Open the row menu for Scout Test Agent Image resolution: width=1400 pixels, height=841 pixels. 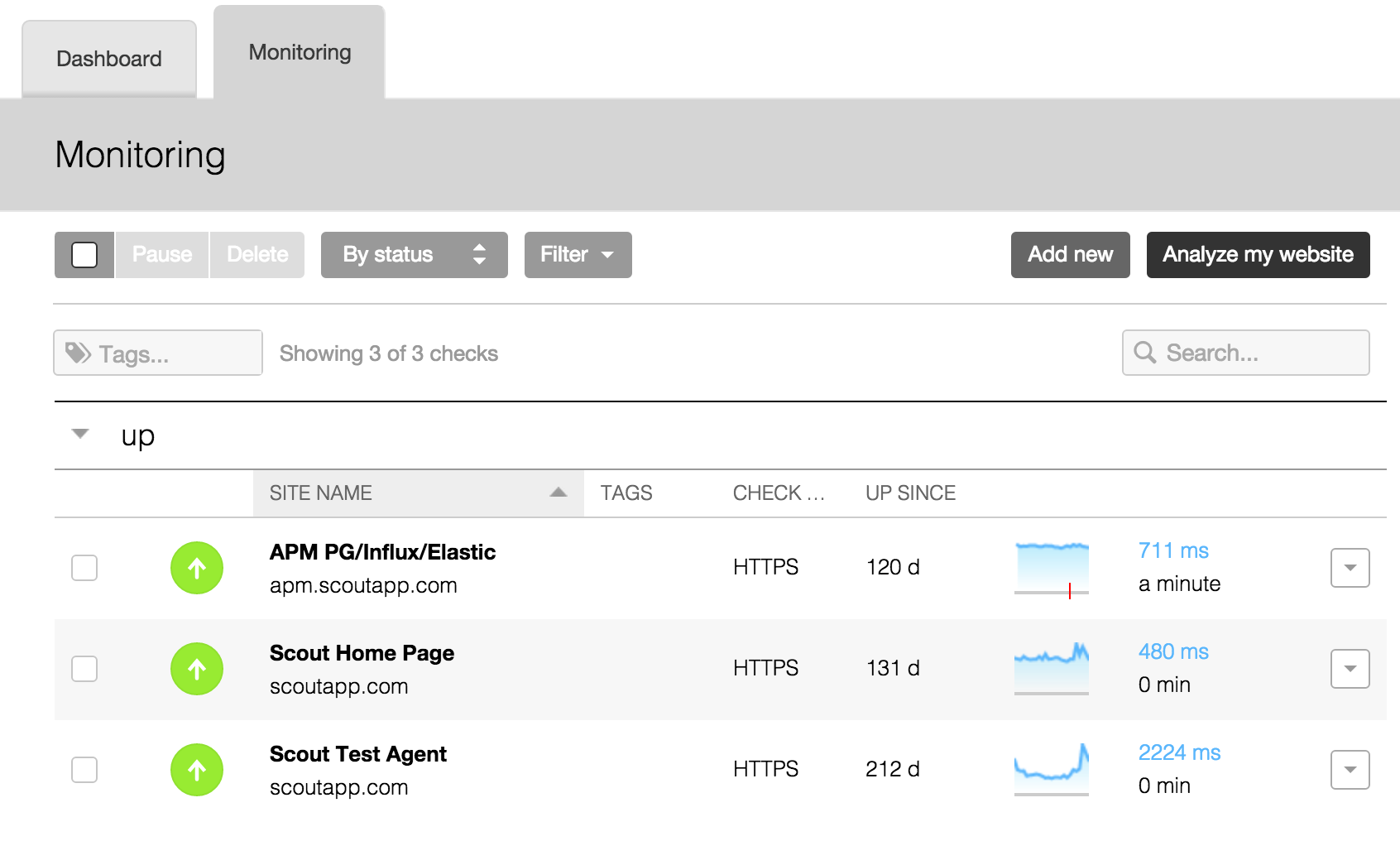coord(1350,770)
